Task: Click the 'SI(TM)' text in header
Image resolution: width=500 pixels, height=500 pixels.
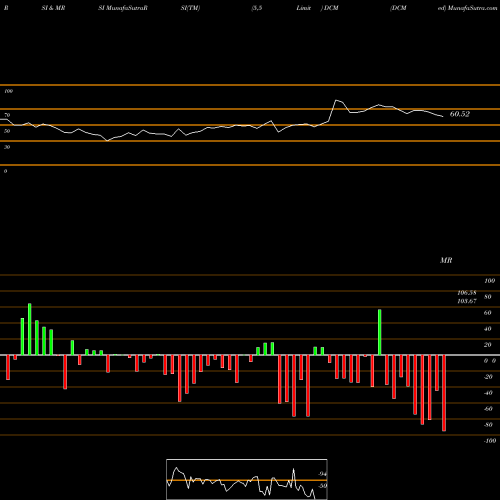Action: pyautogui.click(x=190, y=8)
